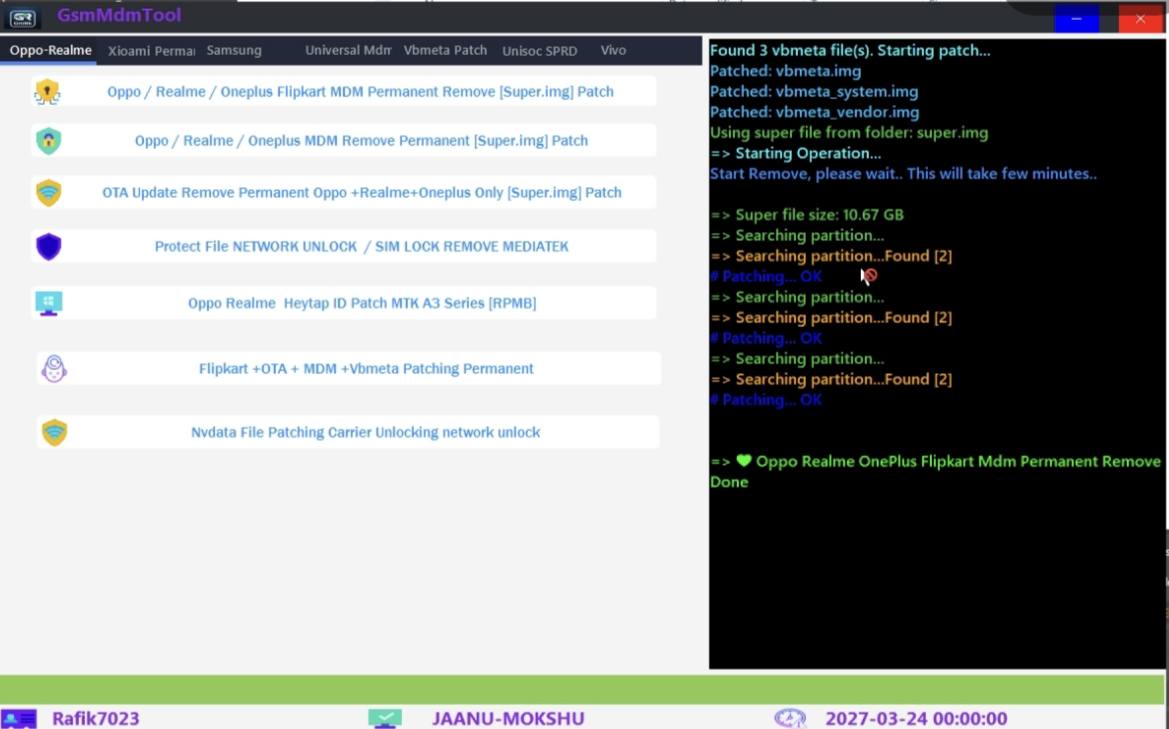Viewport: 1169px width, 729px height.
Task: Click the Rafik7023 username label
Action: [x=95, y=719]
